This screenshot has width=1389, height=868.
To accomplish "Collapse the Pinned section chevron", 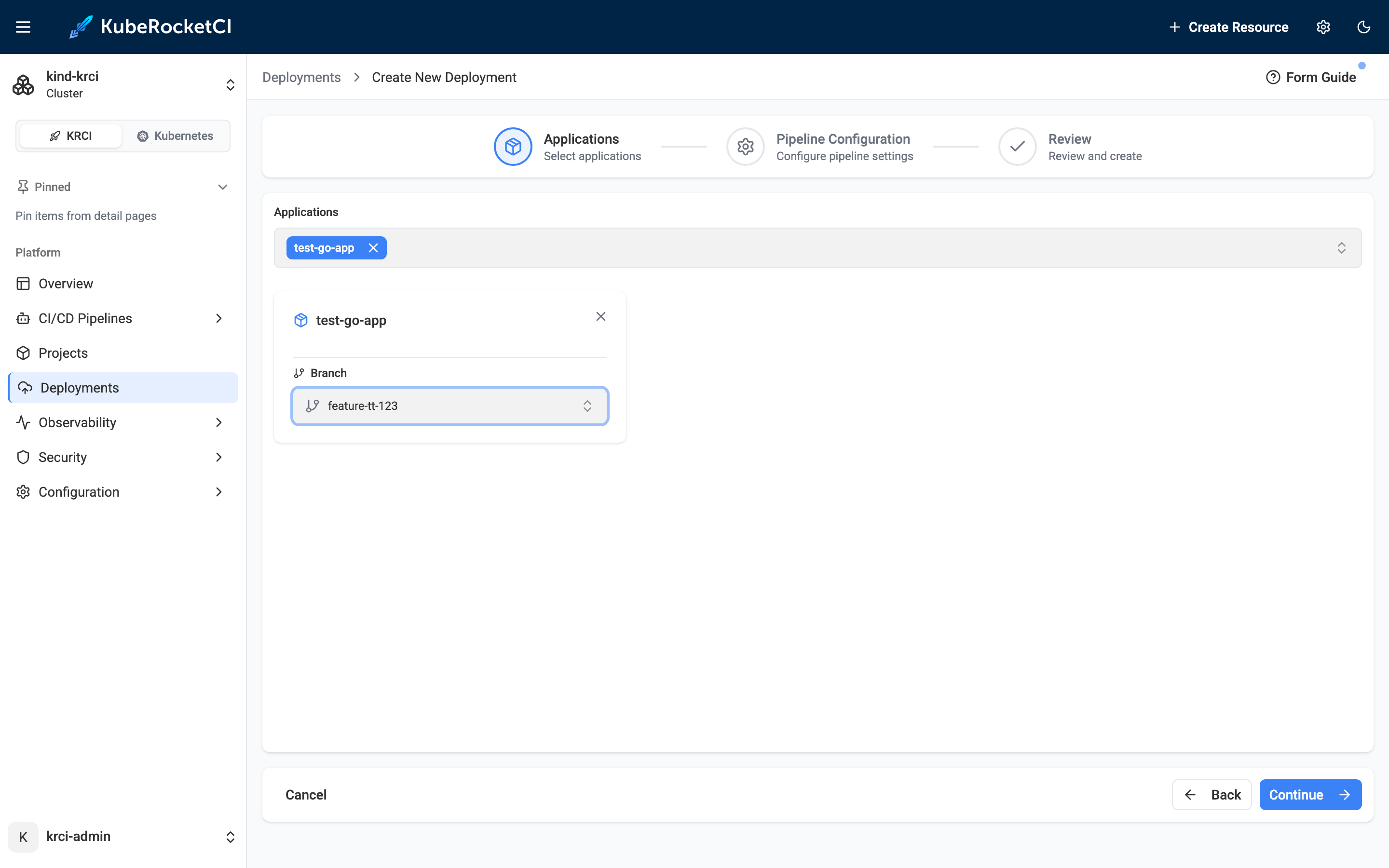I will coord(223,187).
